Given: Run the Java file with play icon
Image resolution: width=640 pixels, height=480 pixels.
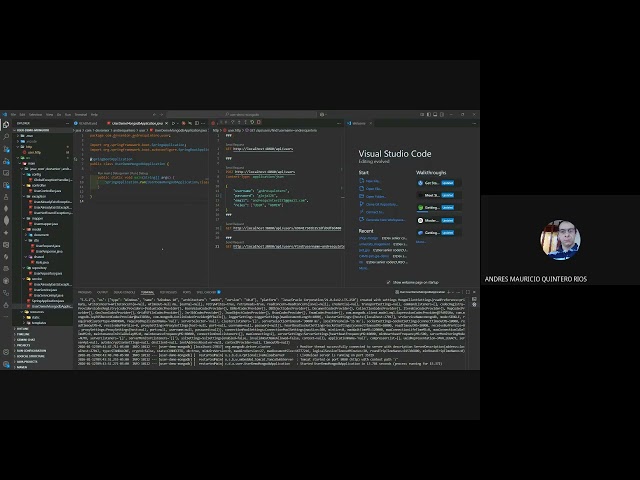Looking at the screenshot, I should pos(173,123).
